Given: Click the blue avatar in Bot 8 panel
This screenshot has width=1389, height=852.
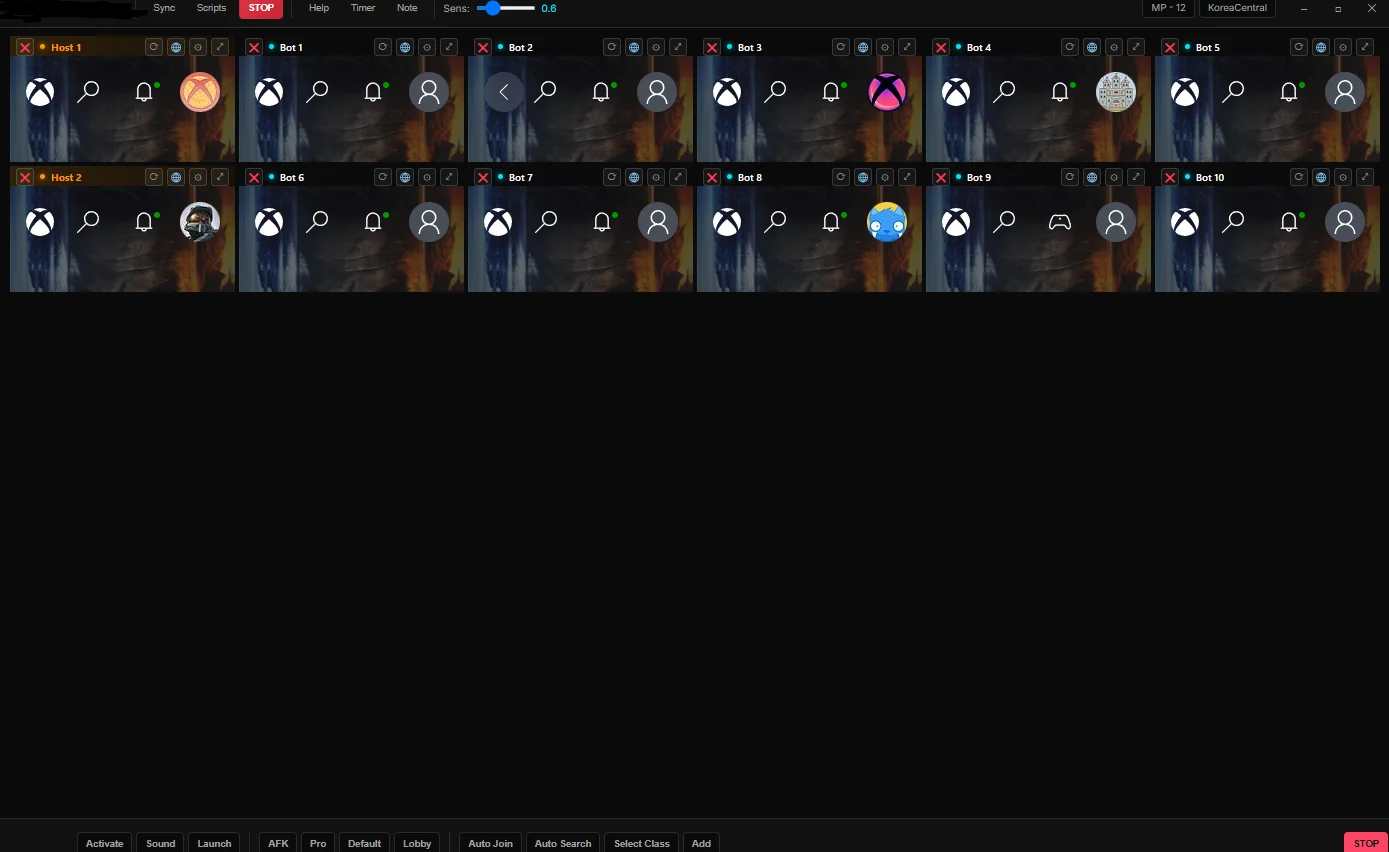Looking at the screenshot, I should (887, 222).
